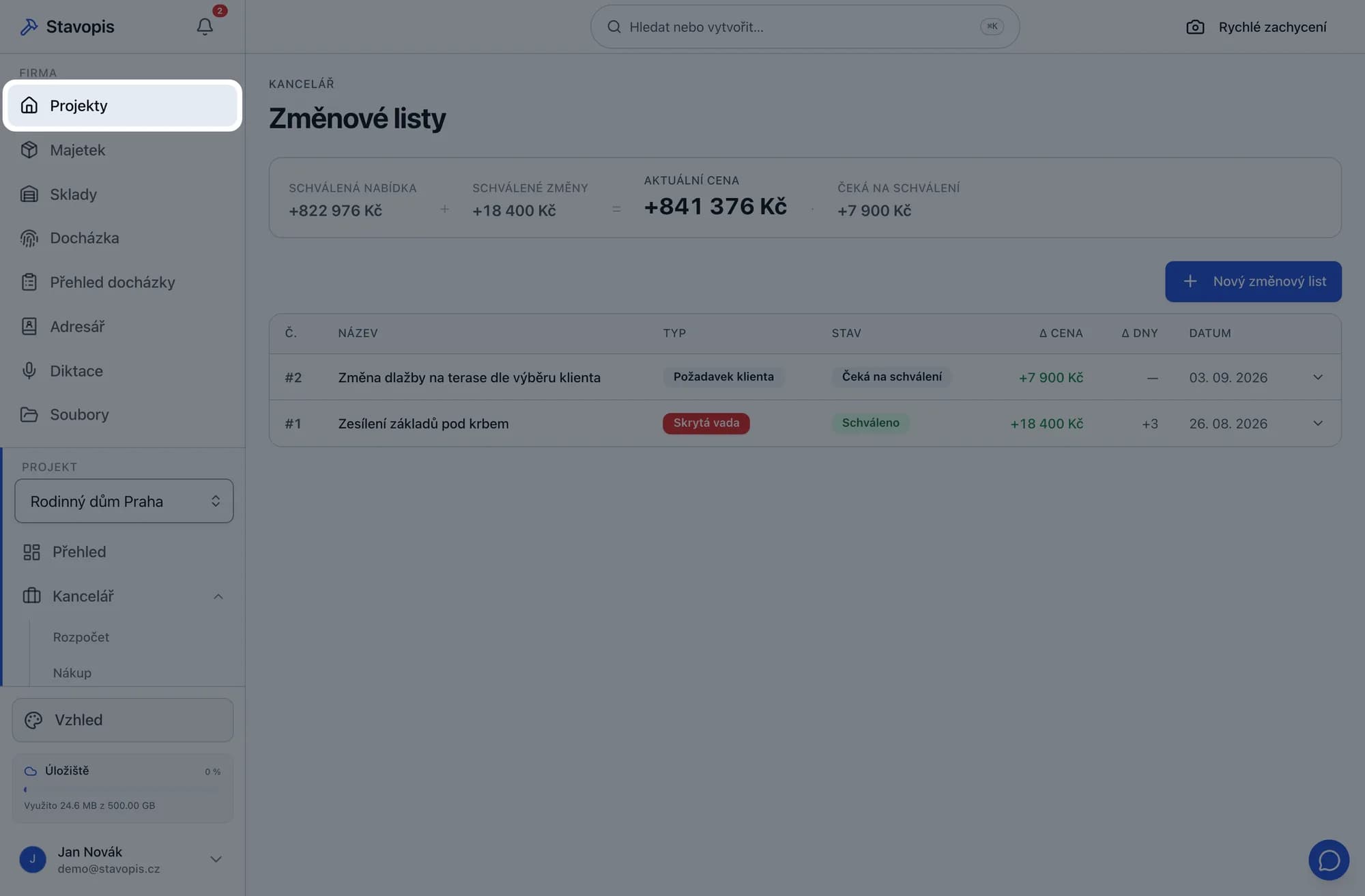Select row Zesílení základů pod krbem

tap(805, 424)
